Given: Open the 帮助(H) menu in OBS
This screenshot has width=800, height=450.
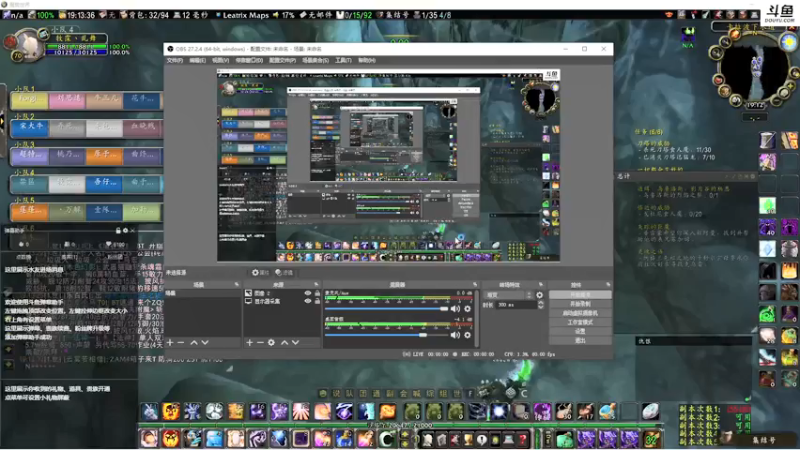Looking at the screenshot, I should [367, 60].
